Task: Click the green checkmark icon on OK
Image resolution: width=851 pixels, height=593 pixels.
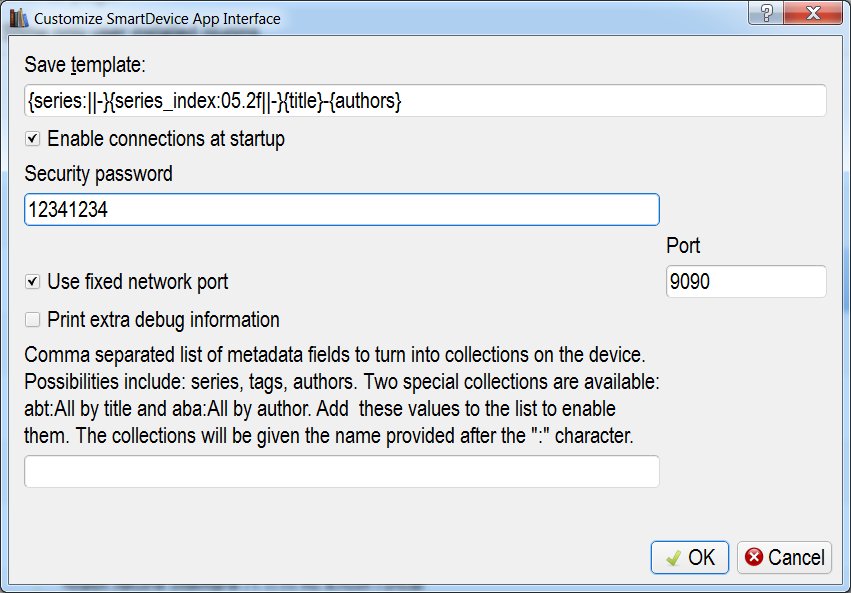Action: [x=674, y=558]
